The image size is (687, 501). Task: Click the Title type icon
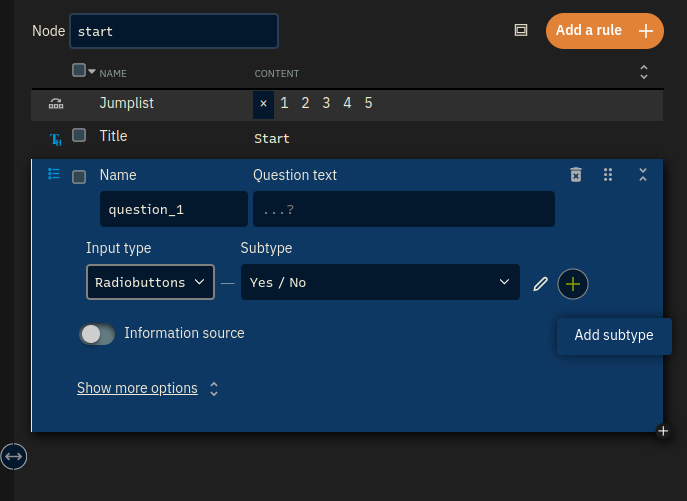[56, 139]
